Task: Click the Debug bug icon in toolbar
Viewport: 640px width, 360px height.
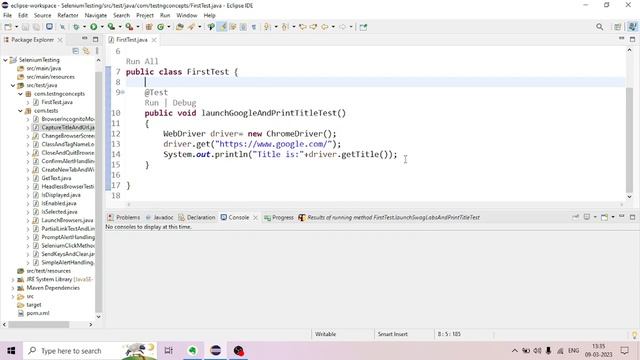Action: click(x=76, y=27)
